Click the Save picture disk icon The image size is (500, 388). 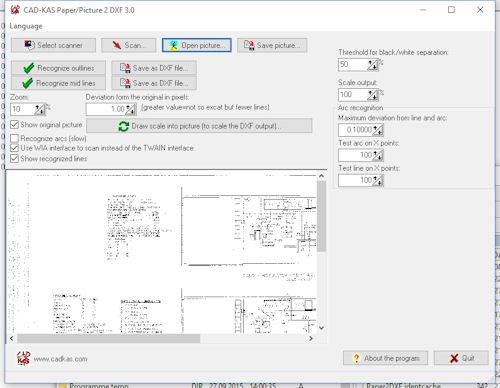249,45
